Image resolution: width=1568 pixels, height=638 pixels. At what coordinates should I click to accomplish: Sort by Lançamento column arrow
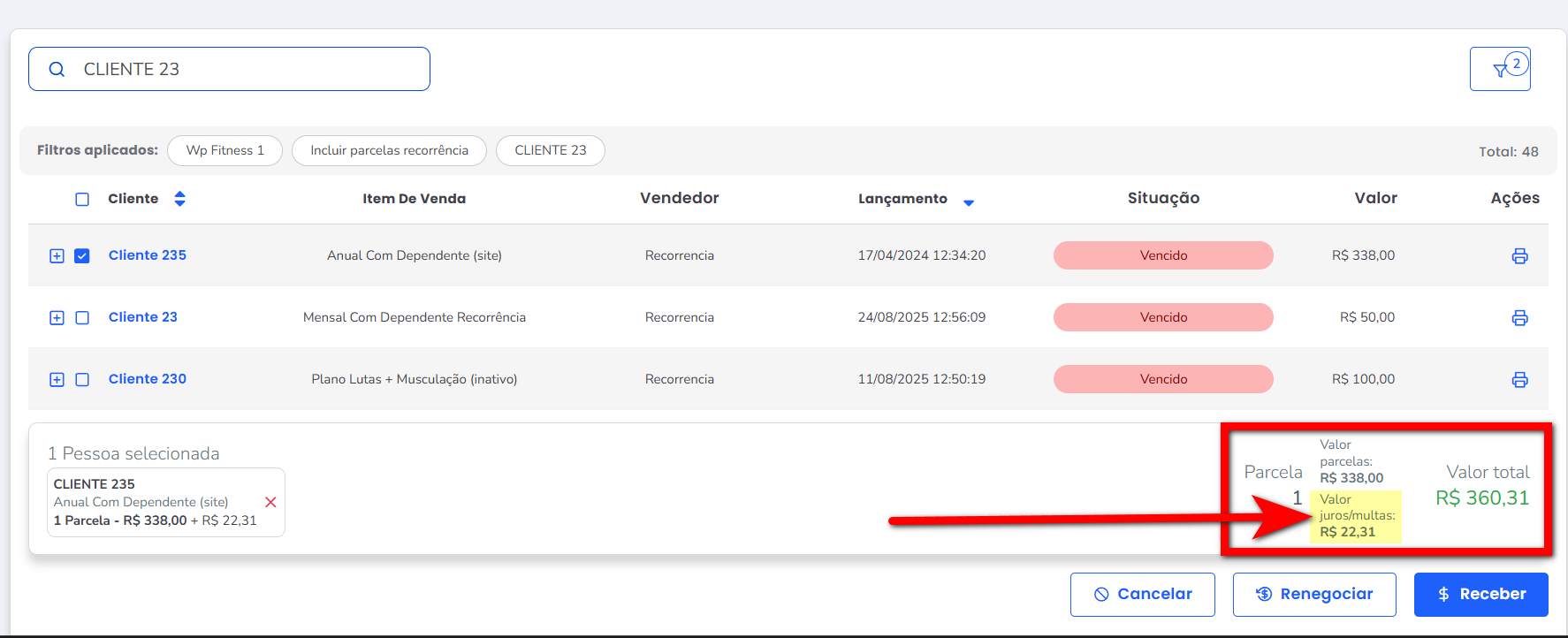[x=968, y=202]
